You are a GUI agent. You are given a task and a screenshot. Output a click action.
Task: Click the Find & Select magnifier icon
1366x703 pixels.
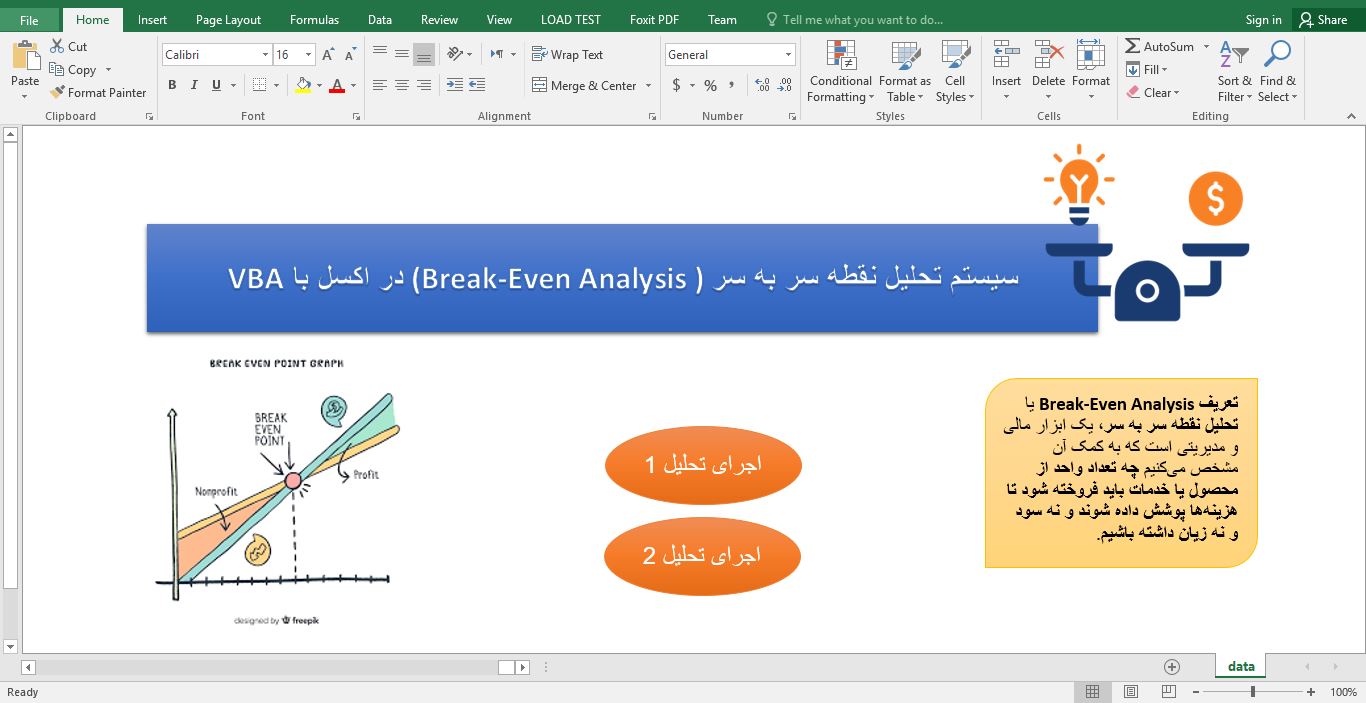point(1277,56)
